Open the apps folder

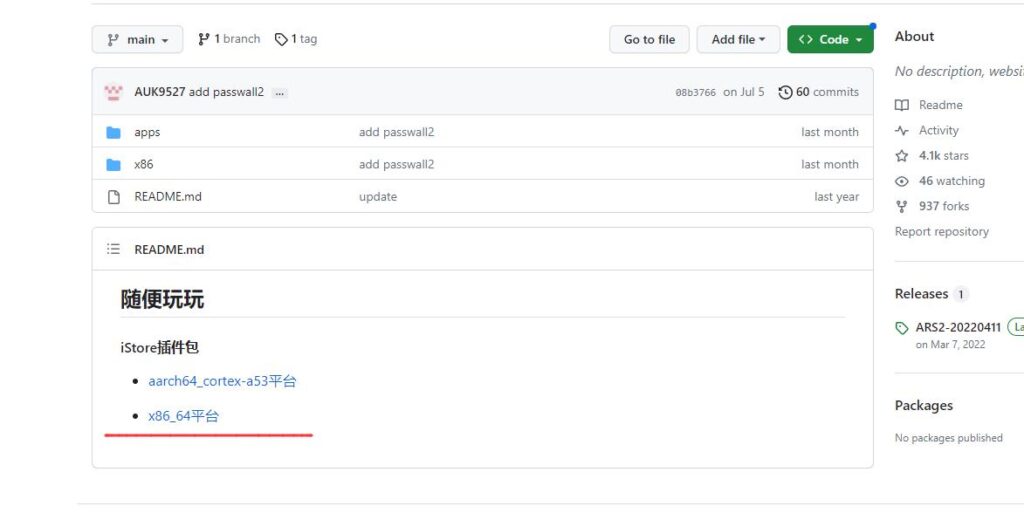tap(147, 132)
